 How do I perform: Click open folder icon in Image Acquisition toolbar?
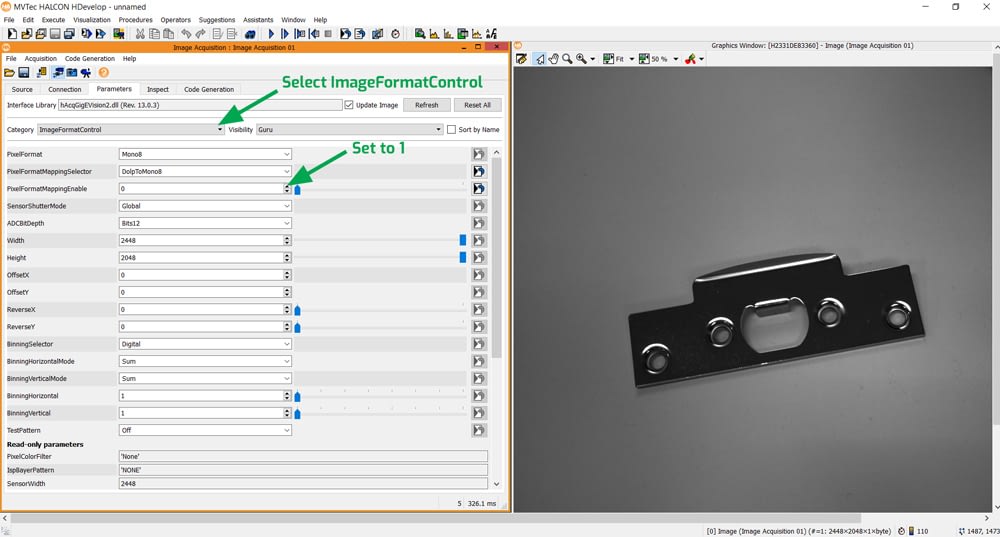point(10,73)
